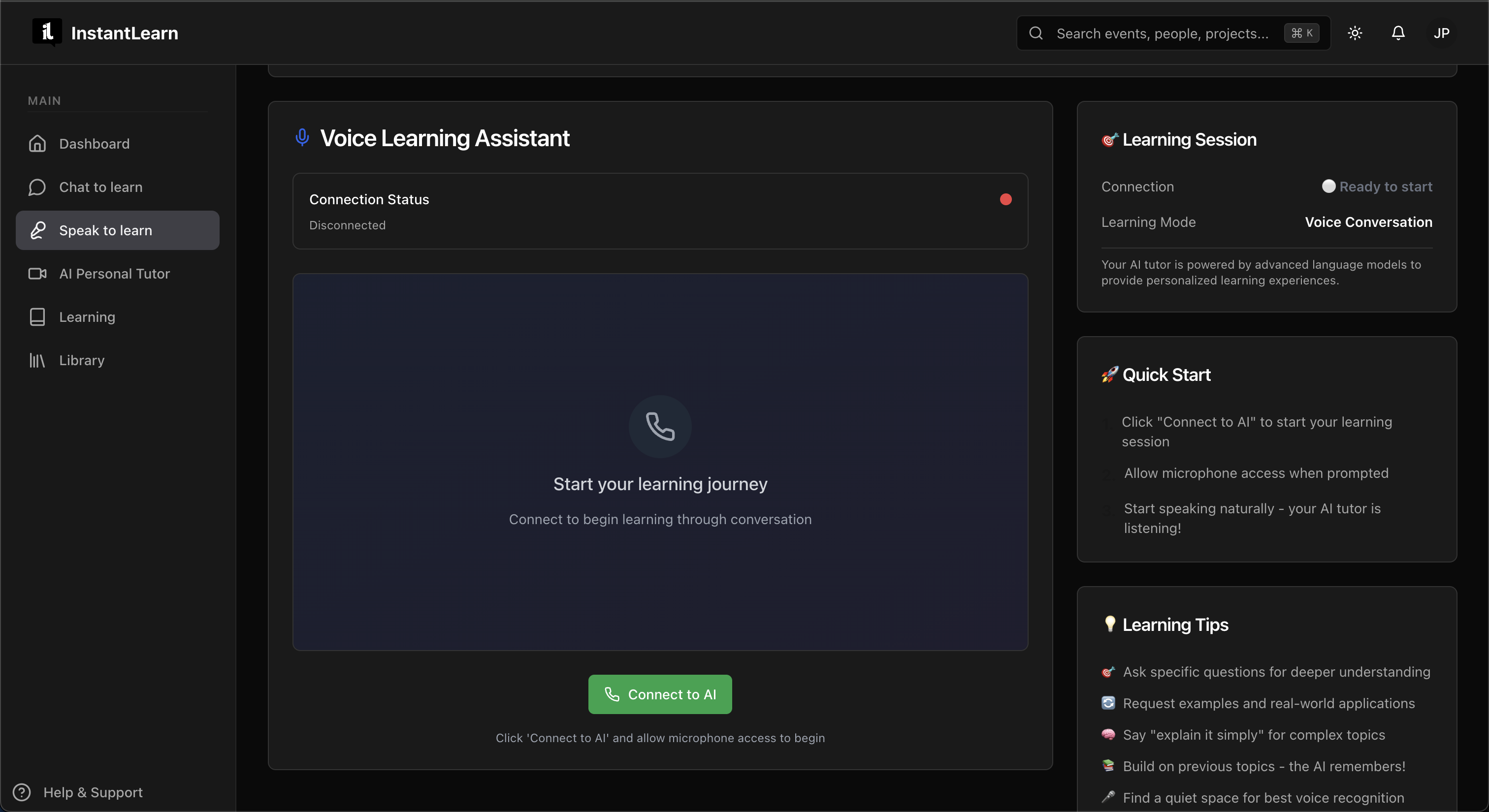Click the AI Personal Tutor video icon

[37, 274]
